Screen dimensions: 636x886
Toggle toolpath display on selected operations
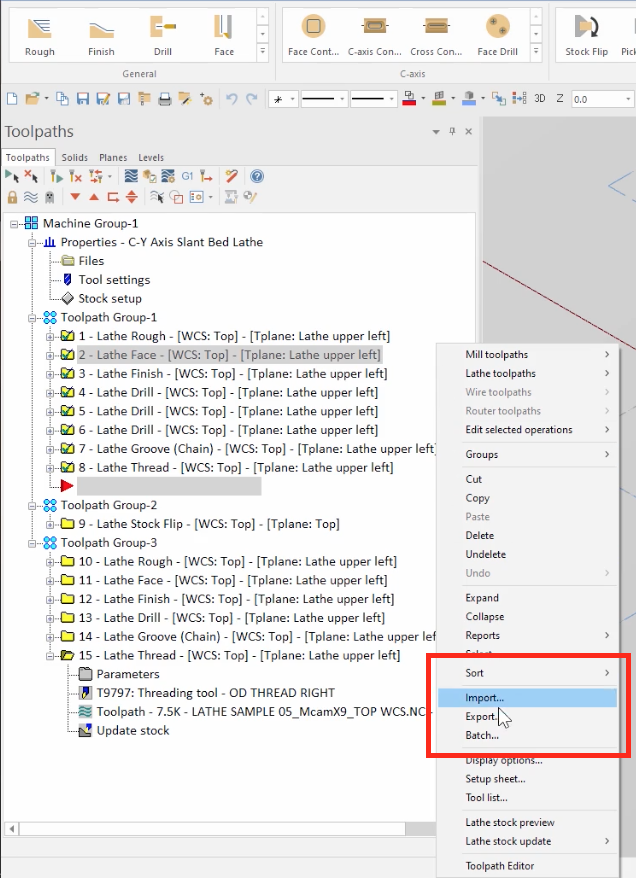coord(31,197)
